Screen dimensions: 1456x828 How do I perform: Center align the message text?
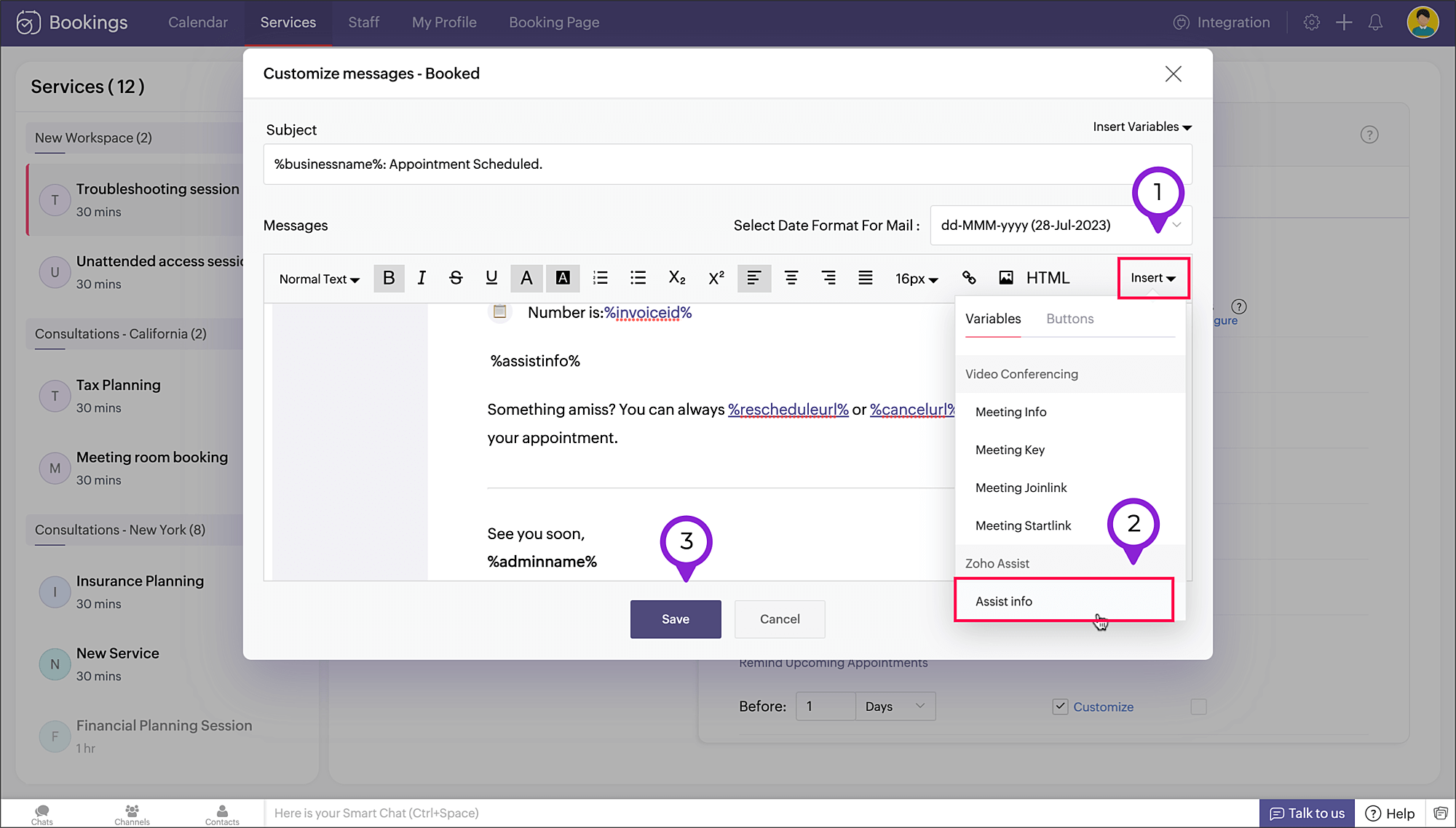coord(791,278)
